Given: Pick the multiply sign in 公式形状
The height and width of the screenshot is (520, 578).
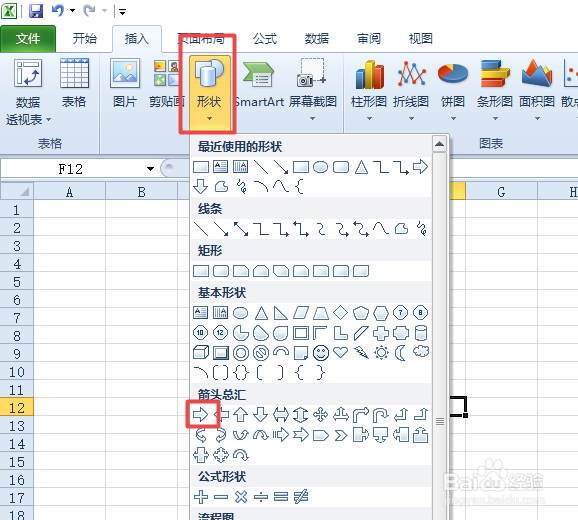Looking at the screenshot, I should (x=241, y=496).
